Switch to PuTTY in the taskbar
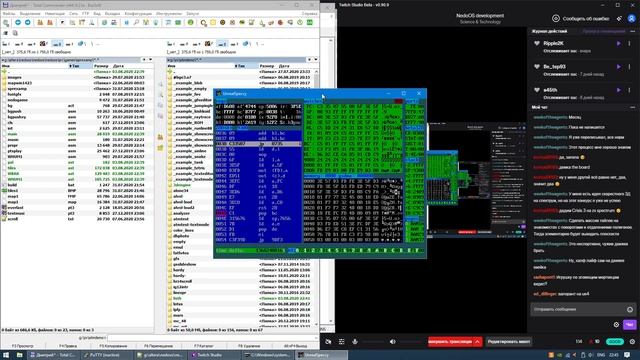The image size is (640, 360). point(107,355)
